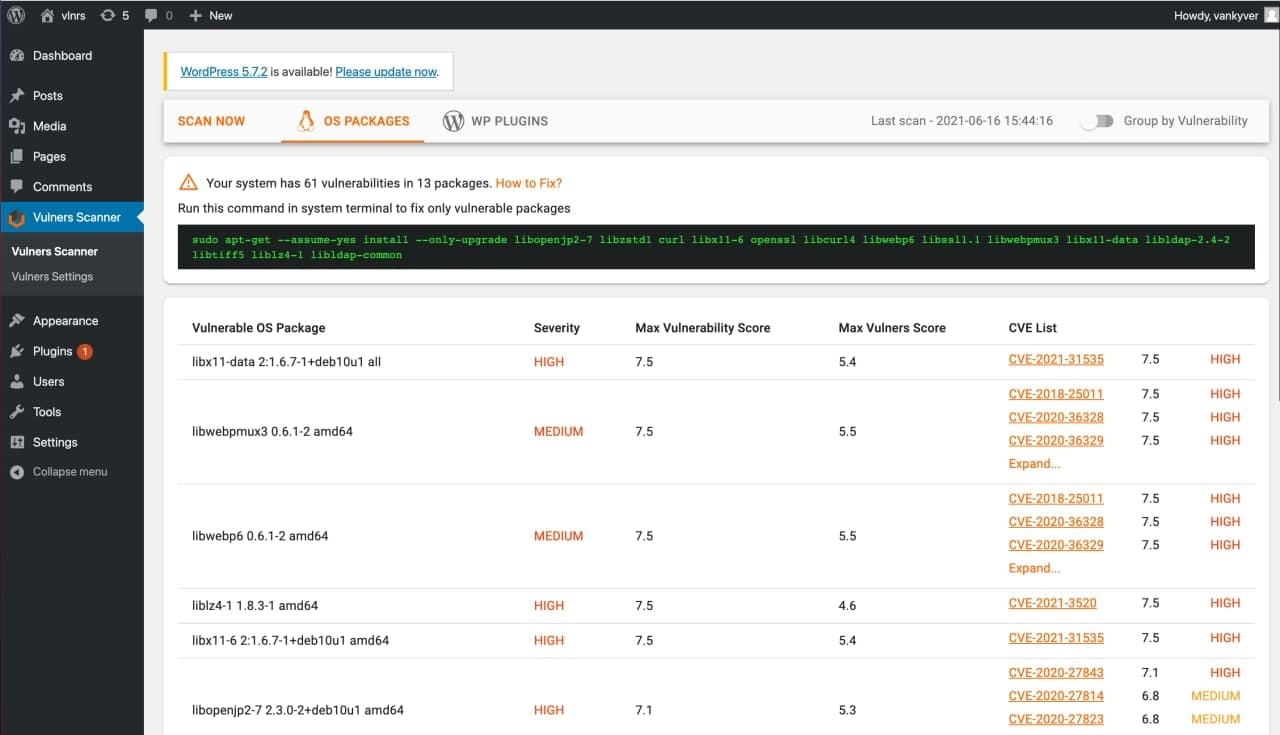This screenshot has height=735, width=1280.
Task: Click the Tools wrench icon
Action: 17,412
